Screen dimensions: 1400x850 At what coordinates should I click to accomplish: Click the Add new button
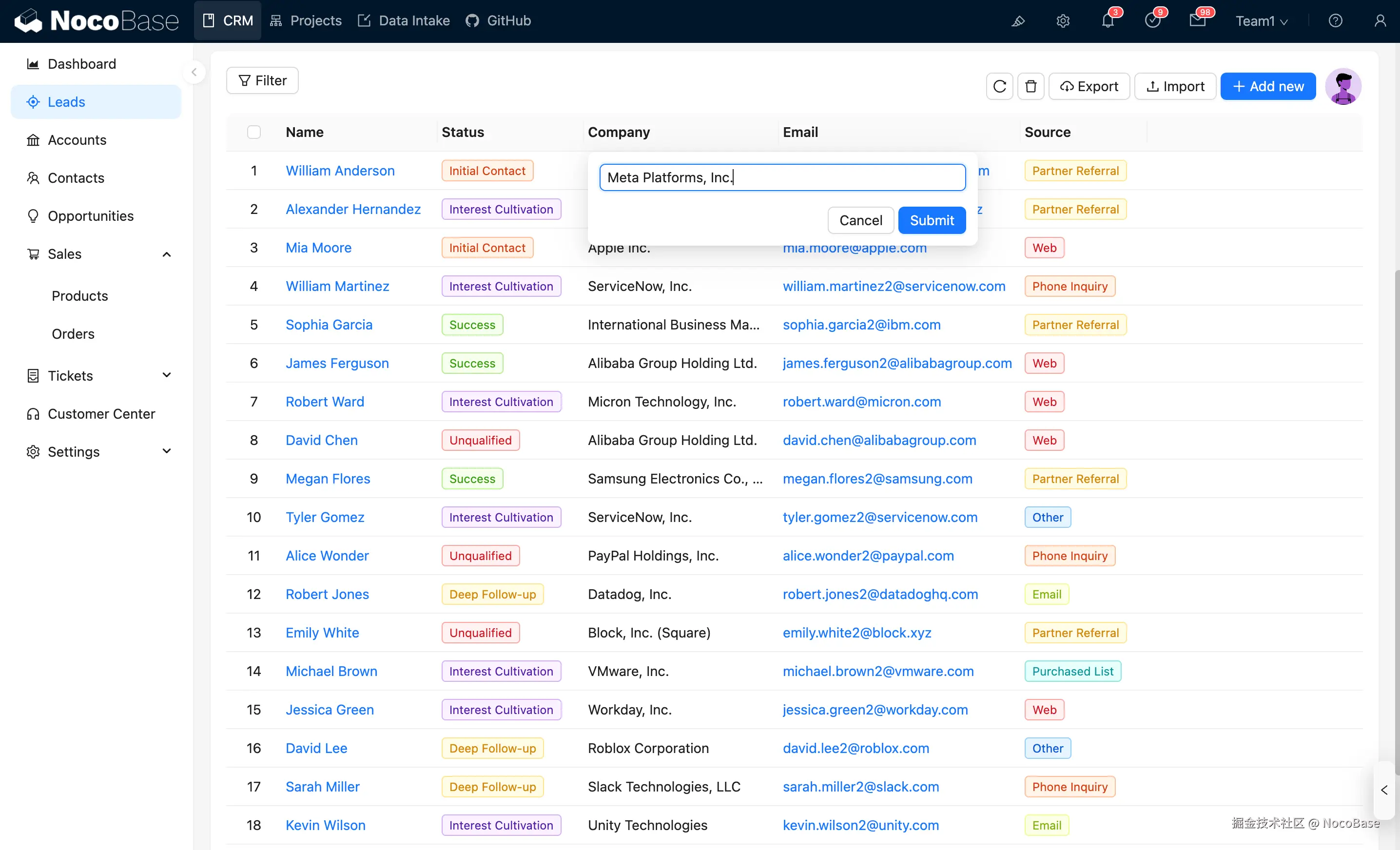(1268, 86)
